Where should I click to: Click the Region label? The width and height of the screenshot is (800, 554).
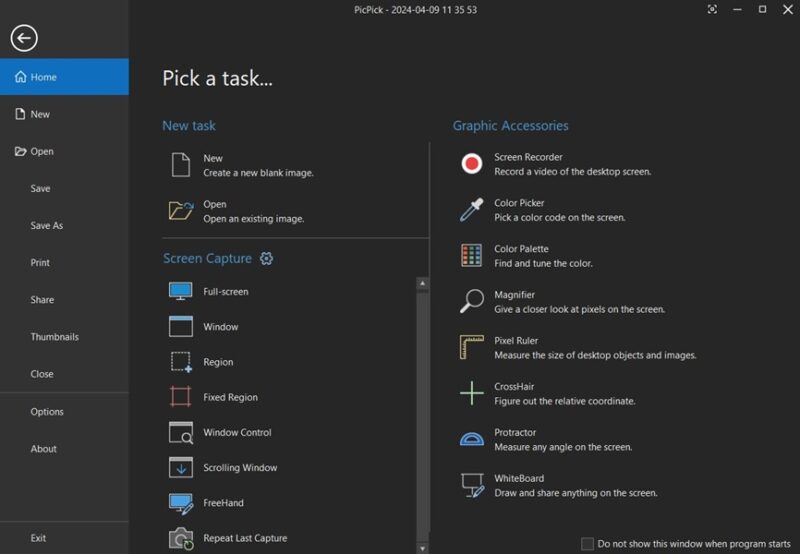coord(218,362)
